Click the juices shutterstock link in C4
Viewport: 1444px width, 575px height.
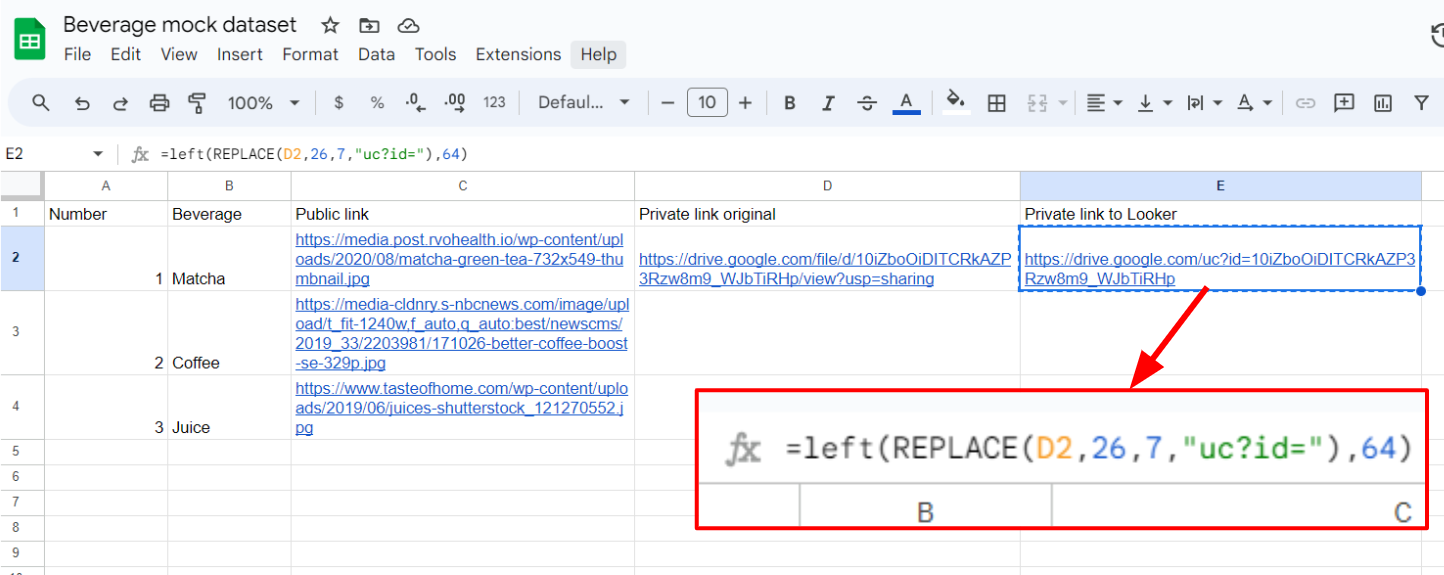click(x=458, y=407)
